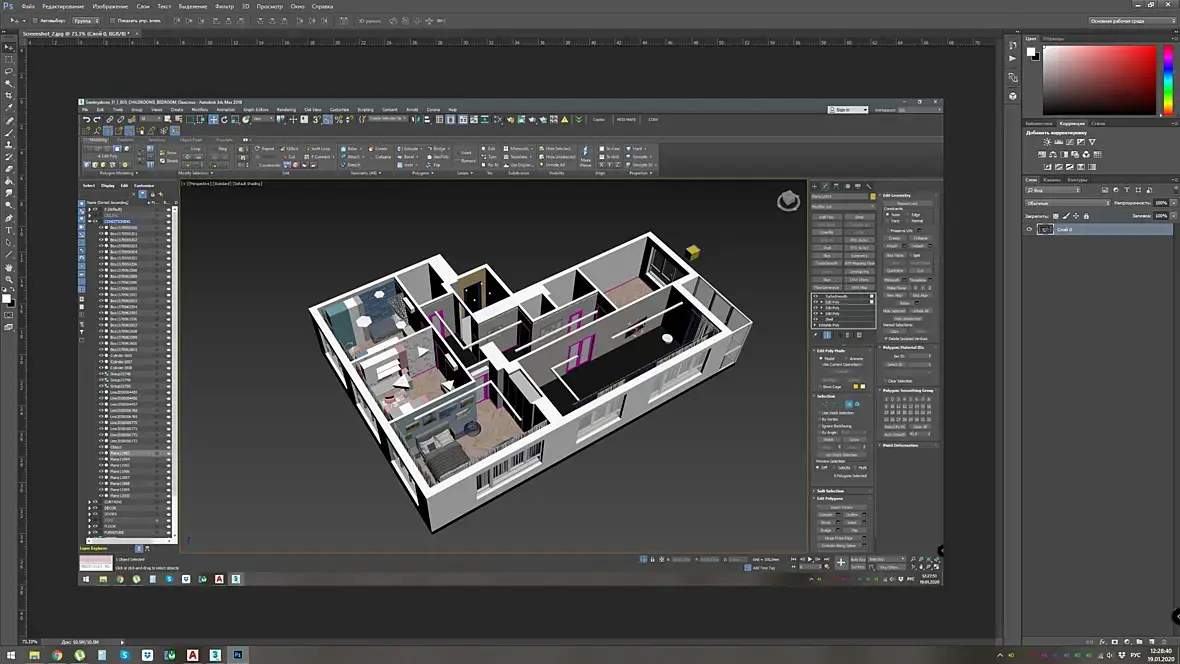Select the Move tool in the toolbox

[9, 47]
